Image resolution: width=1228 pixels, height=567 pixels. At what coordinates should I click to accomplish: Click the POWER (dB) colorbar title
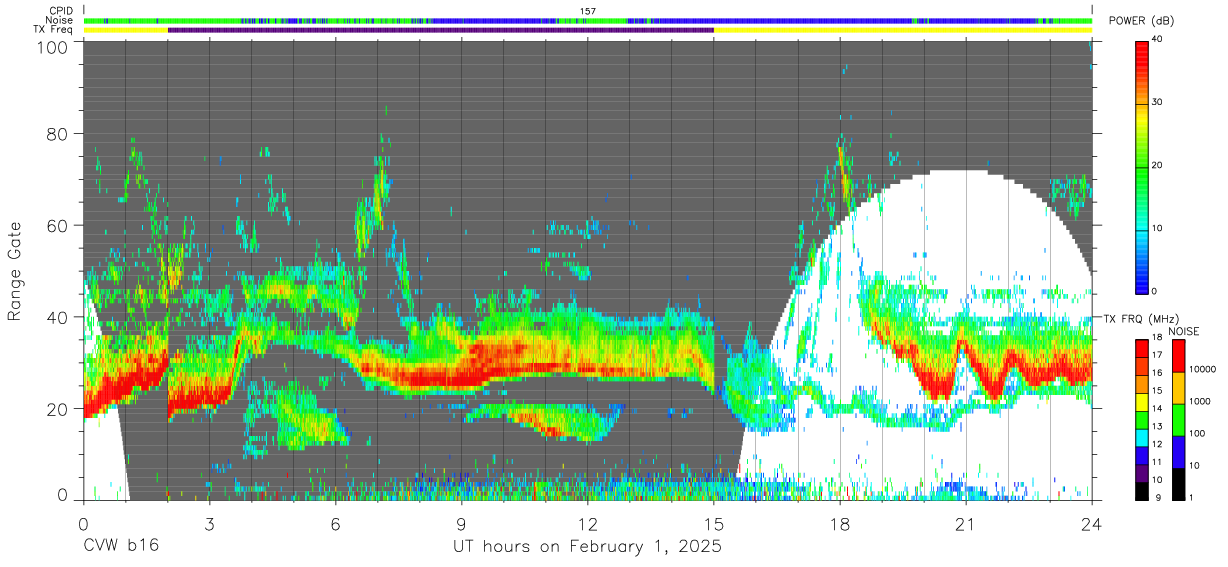point(1142,21)
